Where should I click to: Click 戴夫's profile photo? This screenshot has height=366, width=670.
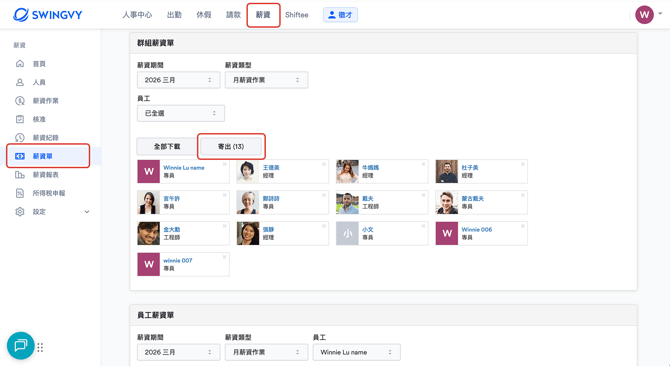pos(347,202)
